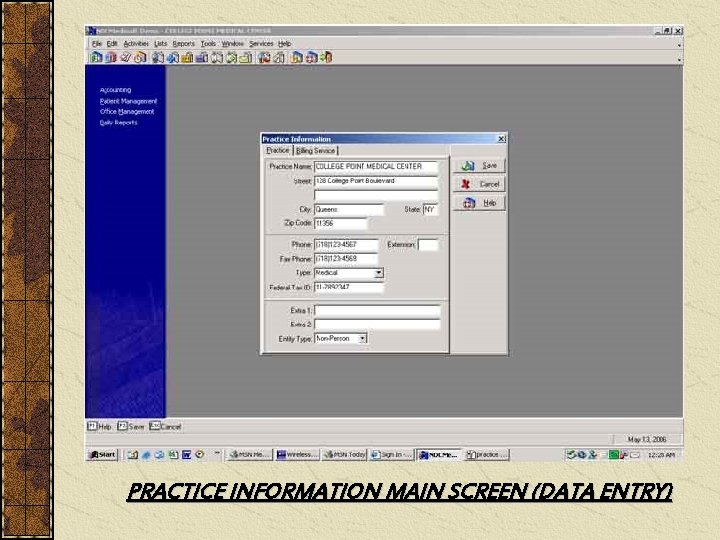Click the clock-face toolbar icon

point(140,57)
